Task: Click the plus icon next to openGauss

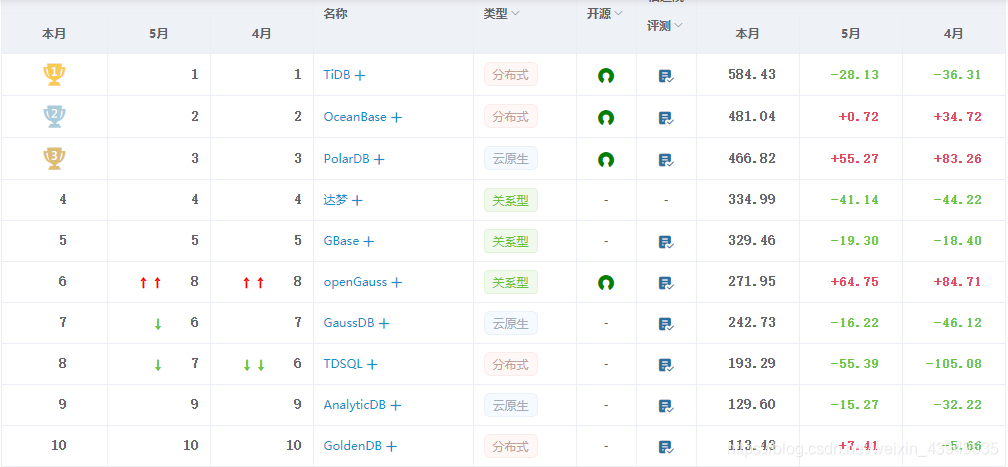Action: point(397,282)
